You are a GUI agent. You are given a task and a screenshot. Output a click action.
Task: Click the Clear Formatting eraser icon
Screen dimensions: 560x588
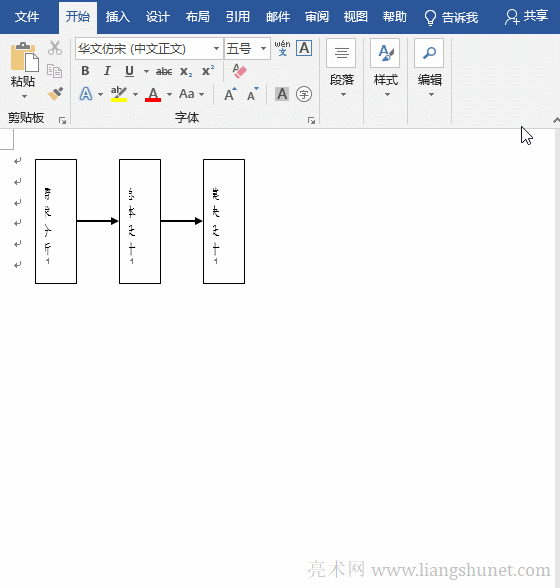point(239,71)
